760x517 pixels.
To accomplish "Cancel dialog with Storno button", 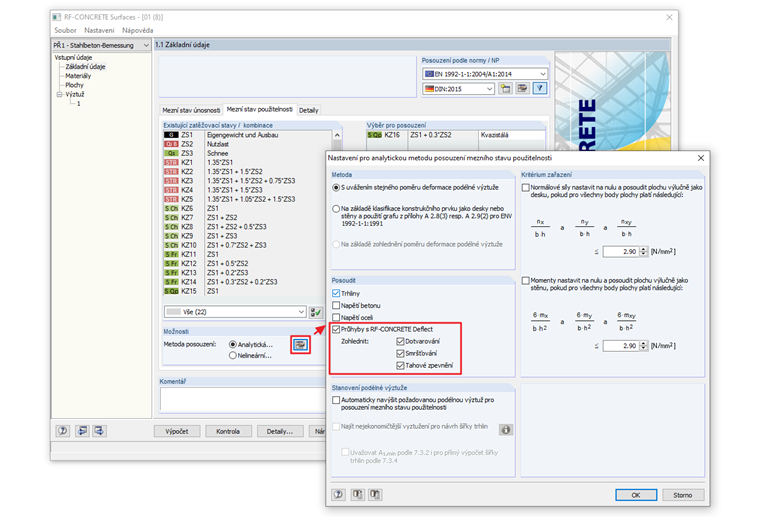I will pyautogui.click(x=682, y=495).
